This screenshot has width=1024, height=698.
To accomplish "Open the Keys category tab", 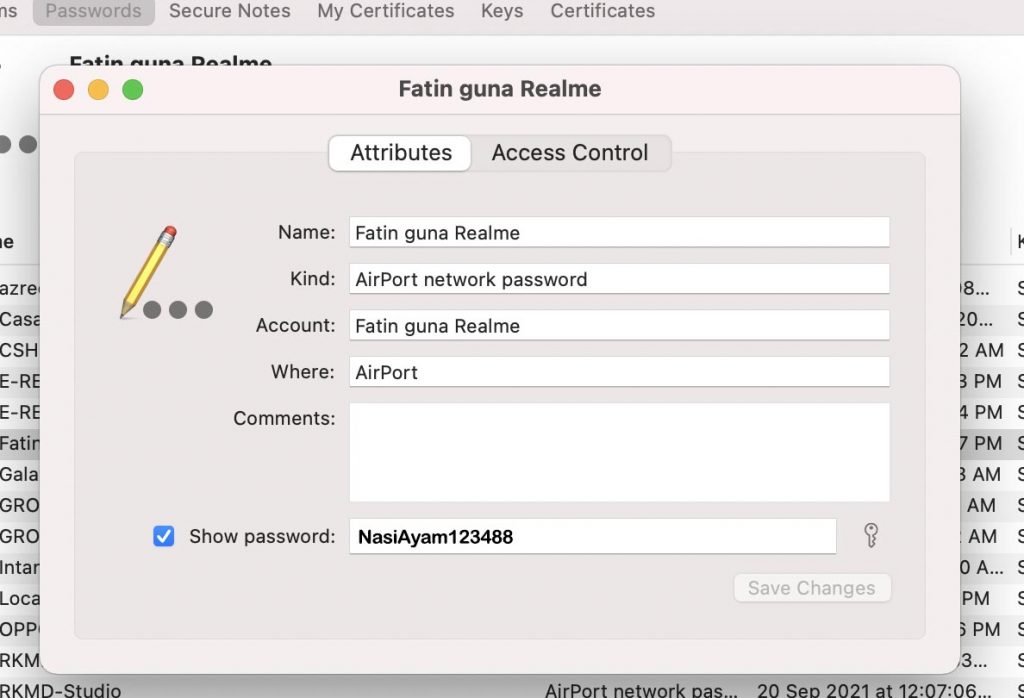I will pyautogui.click(x=502, y=11).
